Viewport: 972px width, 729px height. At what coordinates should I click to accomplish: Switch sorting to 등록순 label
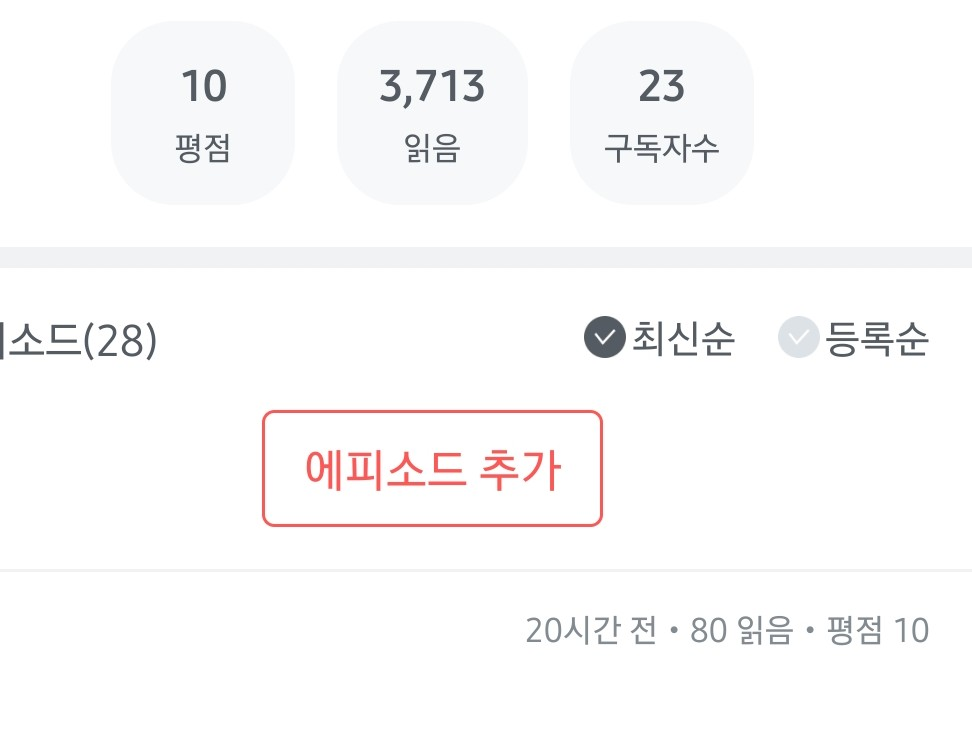pyautogui.click(x=876, y=340)
